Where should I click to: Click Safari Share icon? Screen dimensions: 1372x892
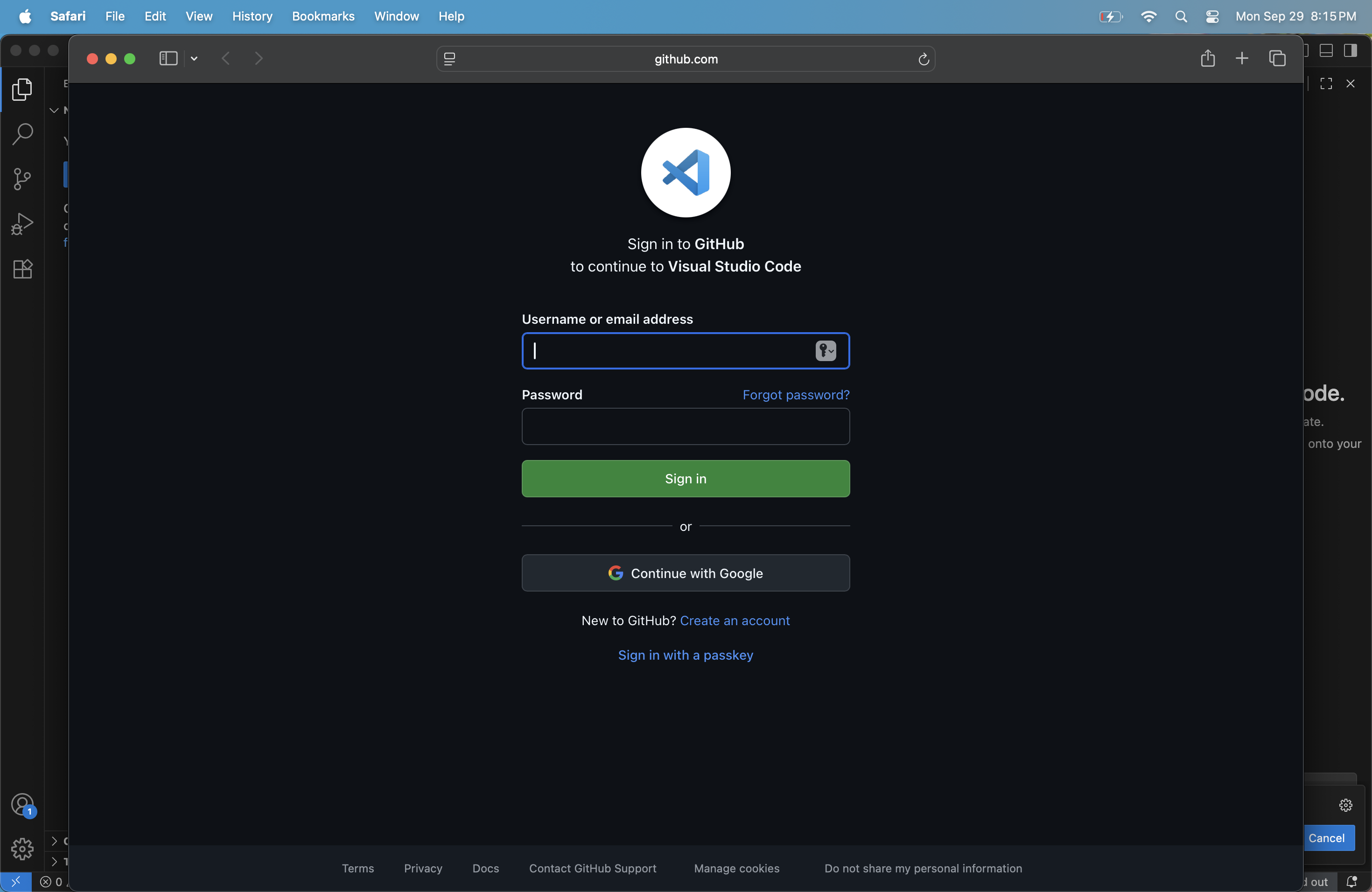pyautogui.click(x=1208, y=58)
